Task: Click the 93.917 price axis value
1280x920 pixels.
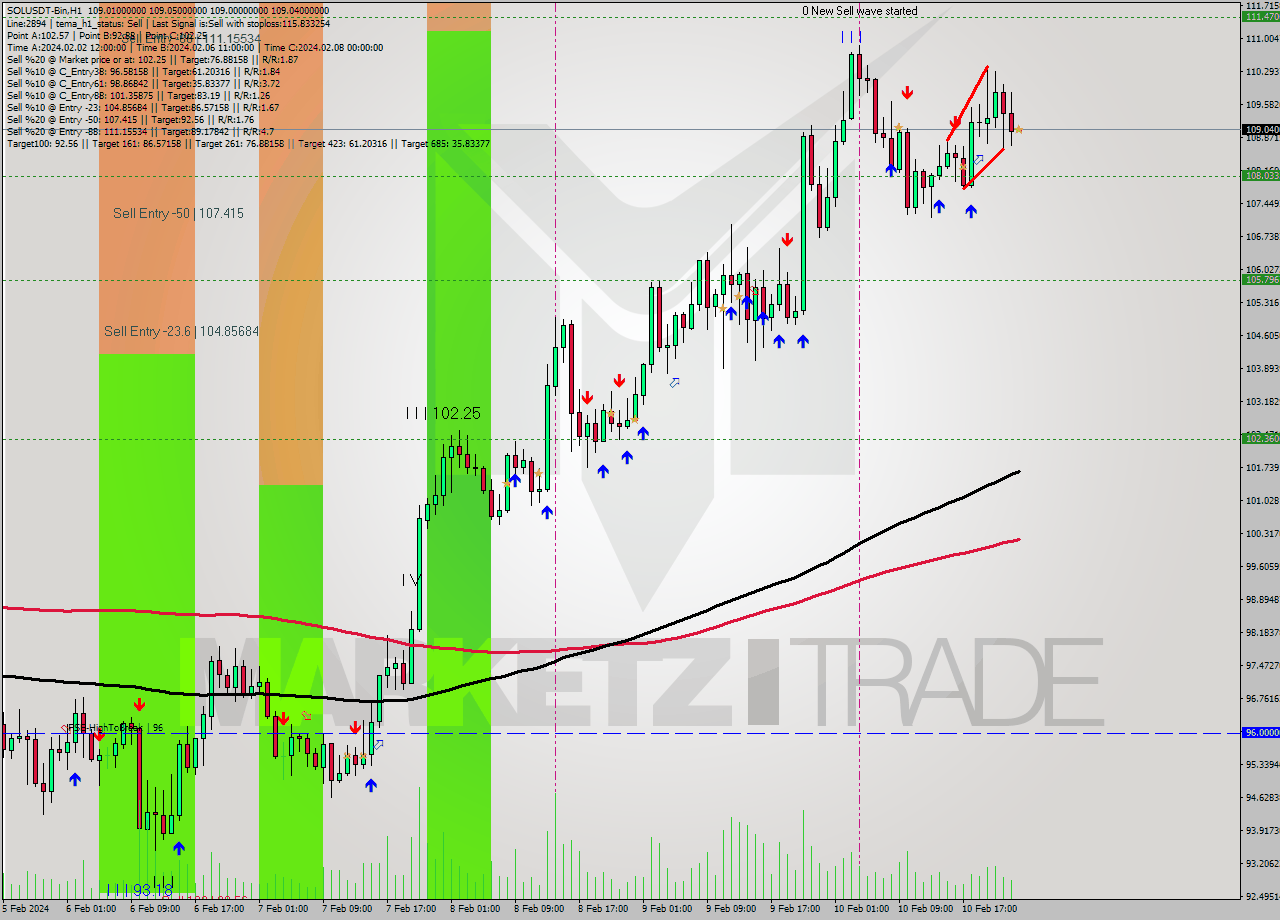Action: click(x=1262, y=830)
